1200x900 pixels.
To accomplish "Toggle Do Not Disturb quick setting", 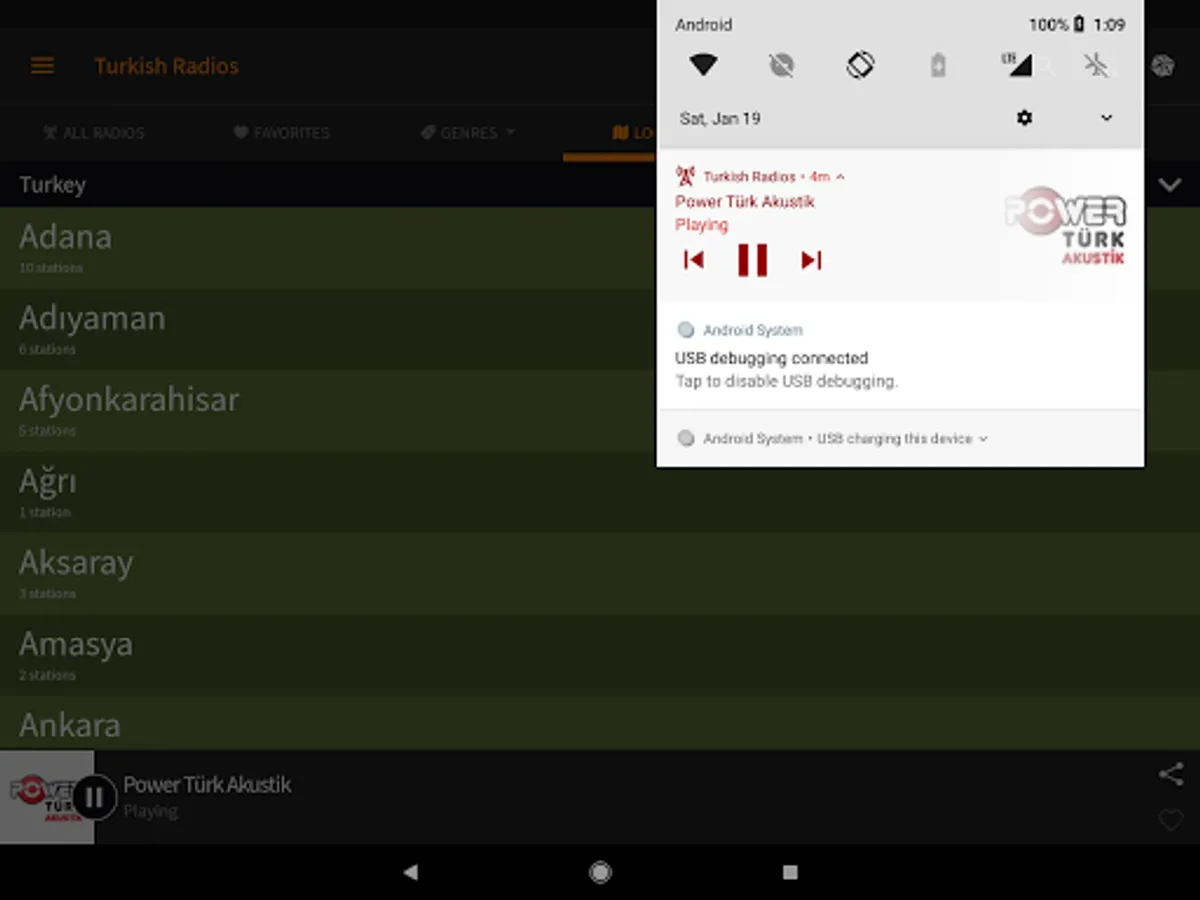I will coord(781,65).
